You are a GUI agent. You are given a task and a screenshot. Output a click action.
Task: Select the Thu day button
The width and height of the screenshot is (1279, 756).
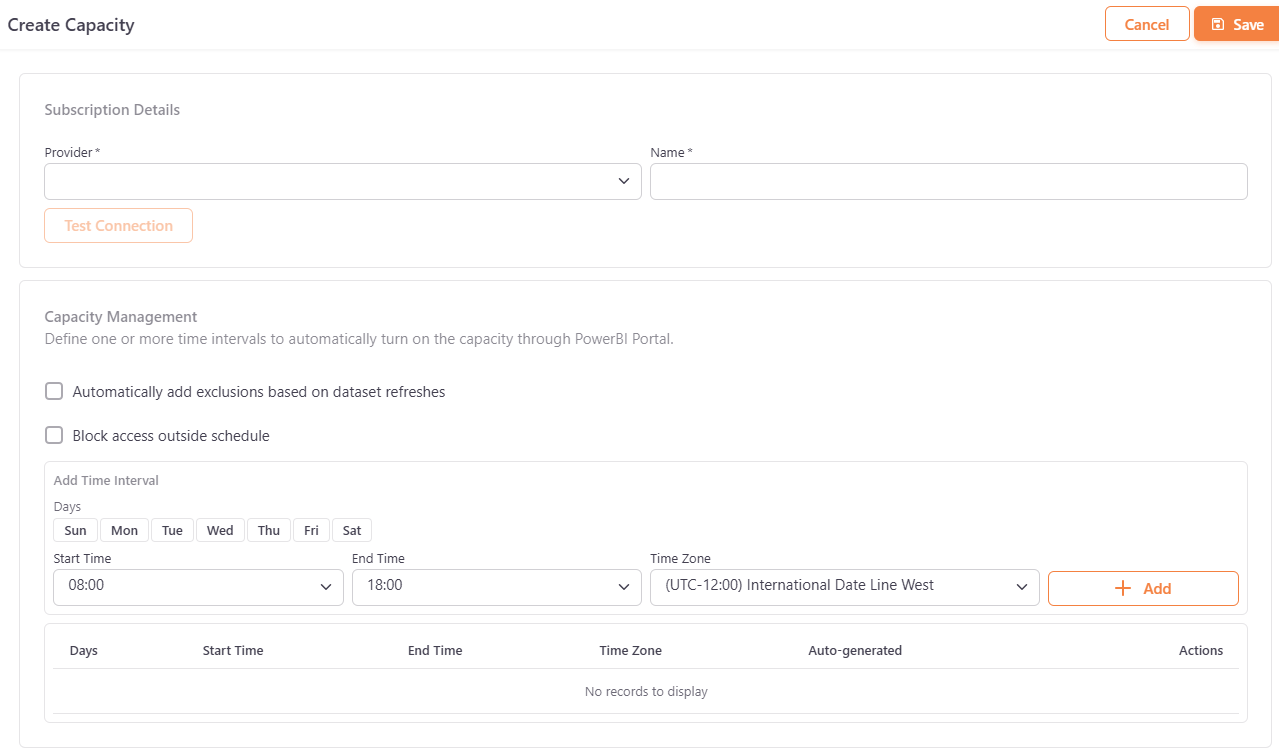point(269,530)
